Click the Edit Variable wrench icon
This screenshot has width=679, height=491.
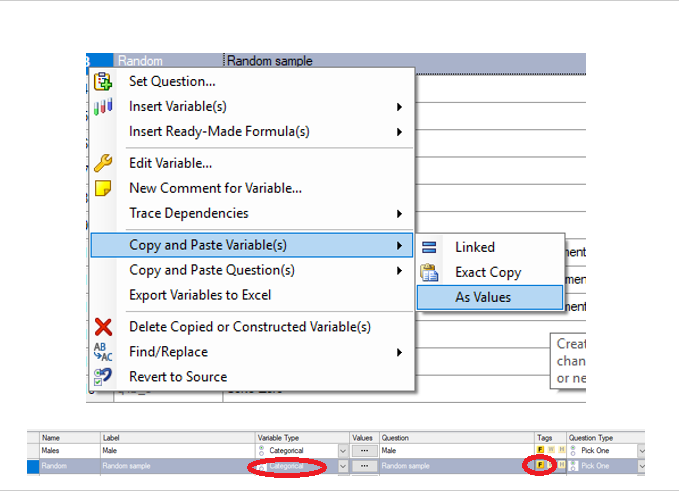102,164
